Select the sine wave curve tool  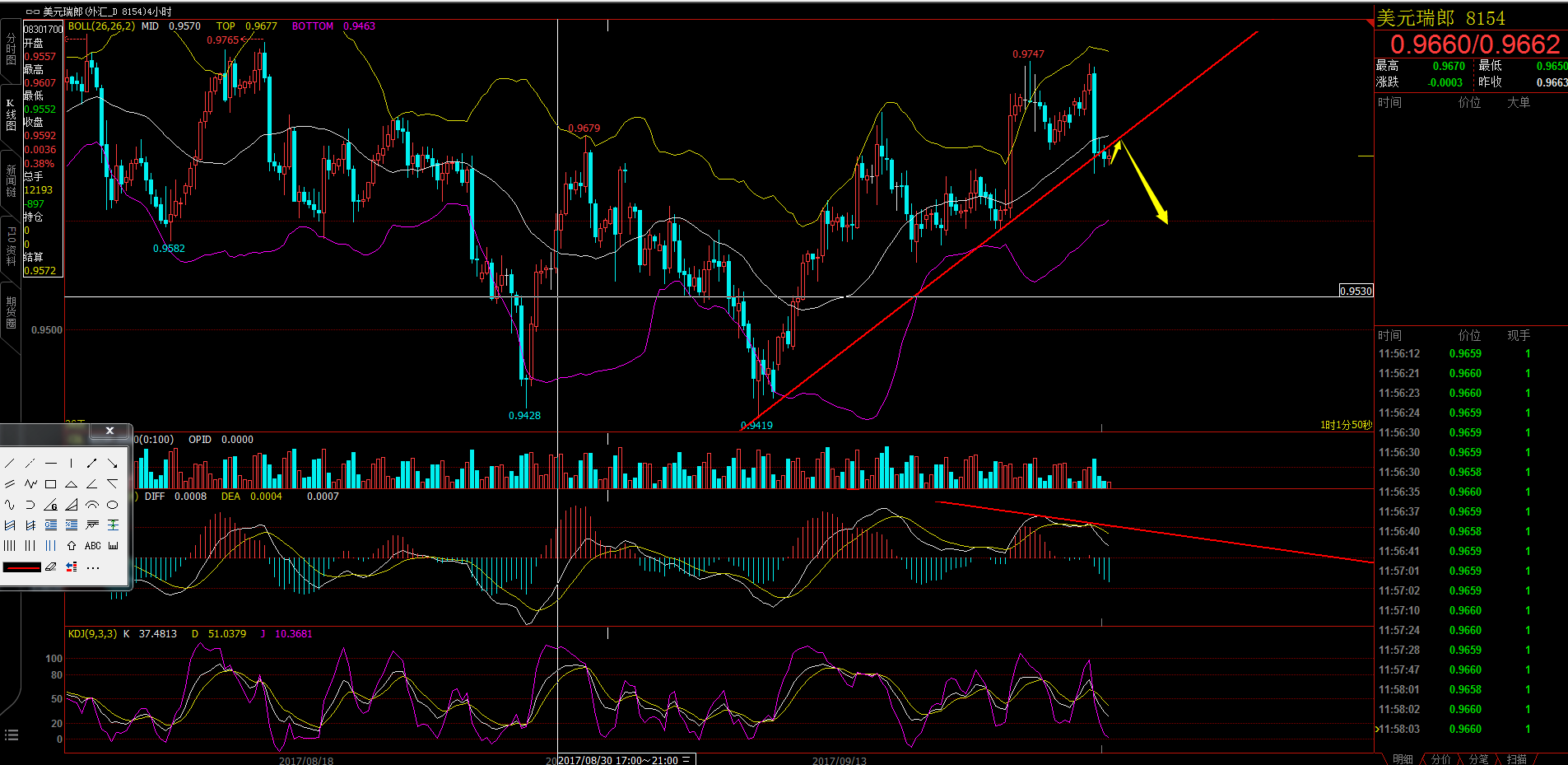(x=10, y=505)
